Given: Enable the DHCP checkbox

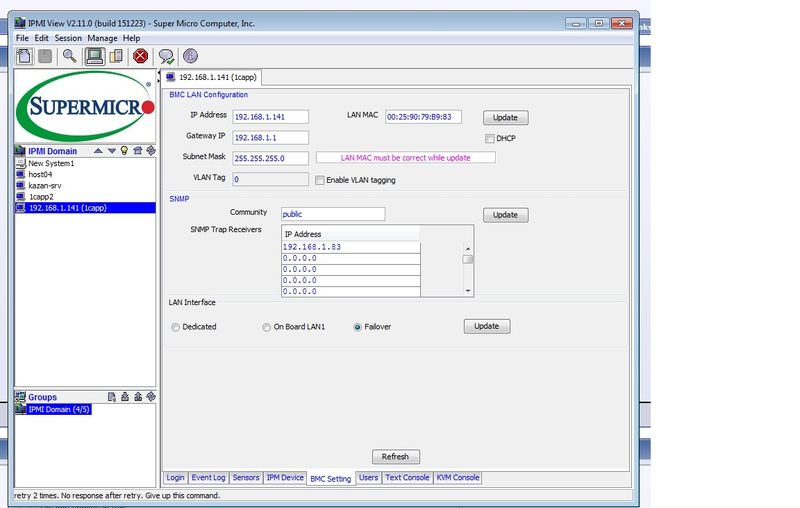Looking at the screenshot, I should click(x=489, y=138).
